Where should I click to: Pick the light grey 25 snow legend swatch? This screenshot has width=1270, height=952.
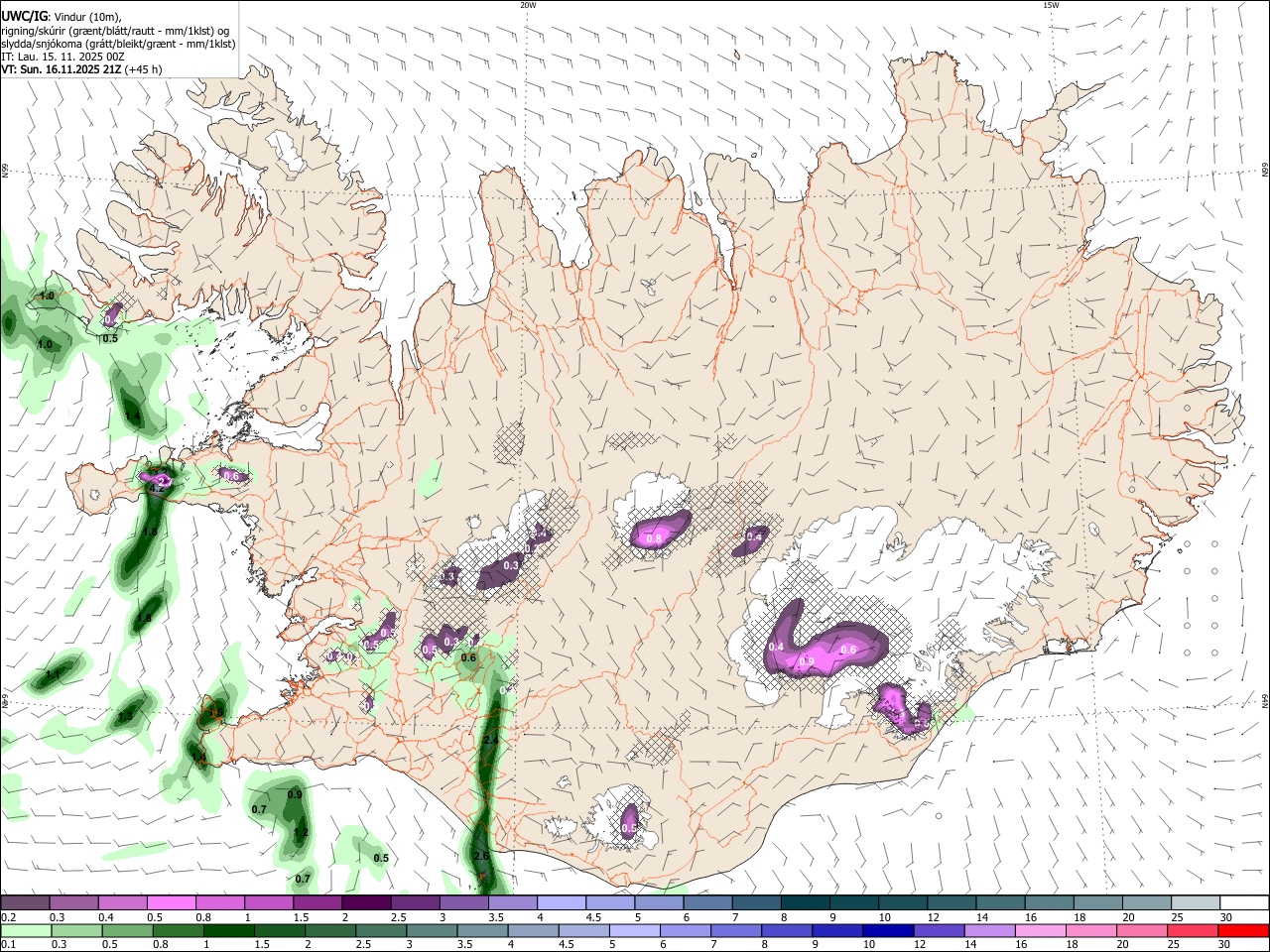tap(1196, 903)
